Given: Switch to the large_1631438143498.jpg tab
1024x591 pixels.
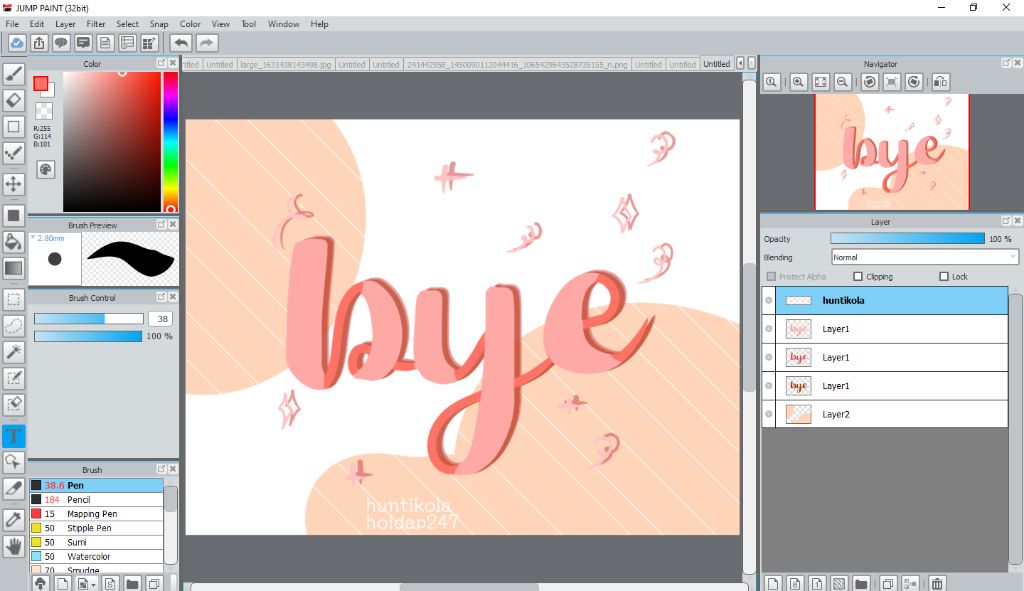Looking at the screenshot, I should 285,64.
